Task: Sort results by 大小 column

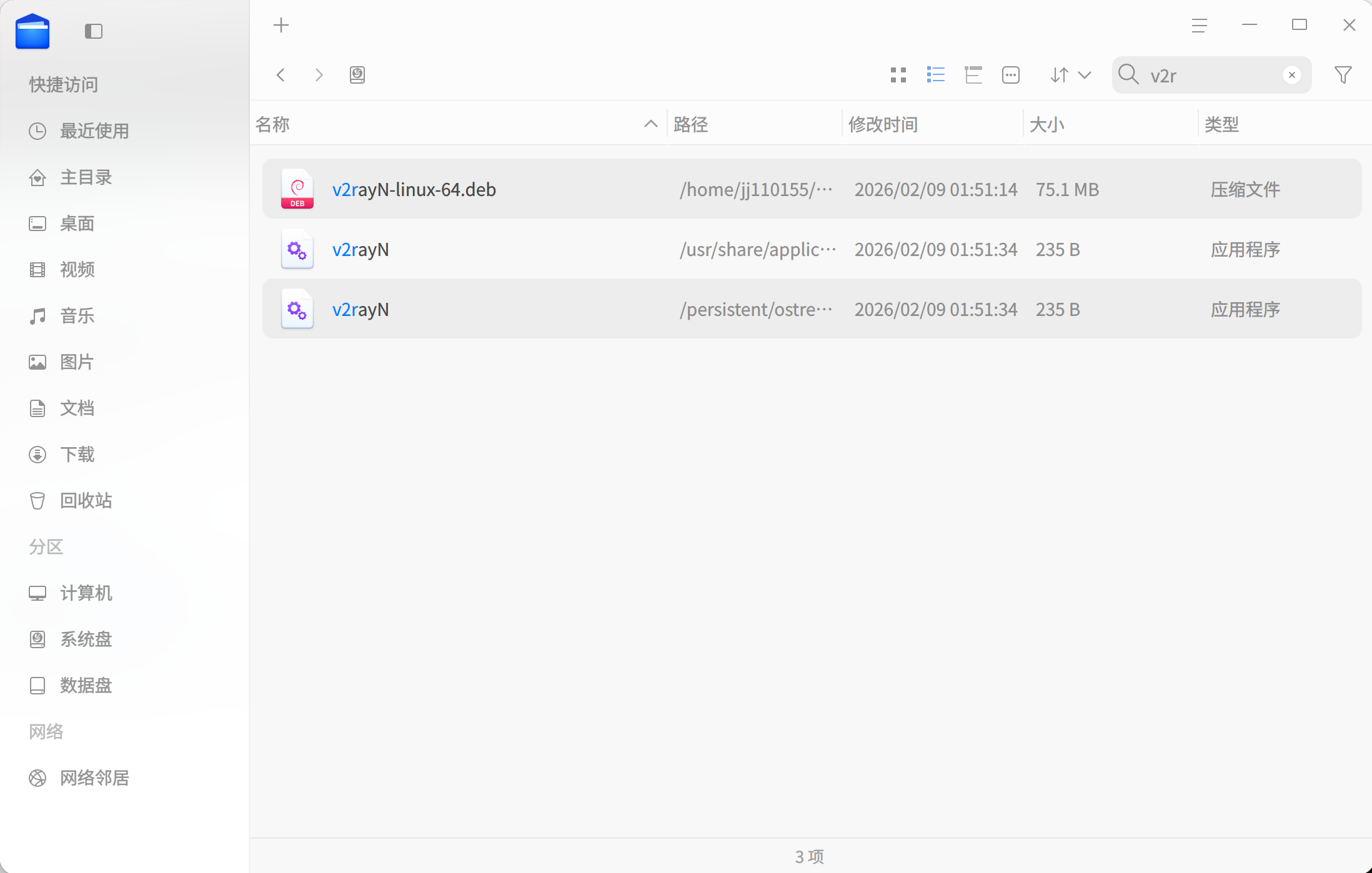Action: click(x=1046, y=124)
